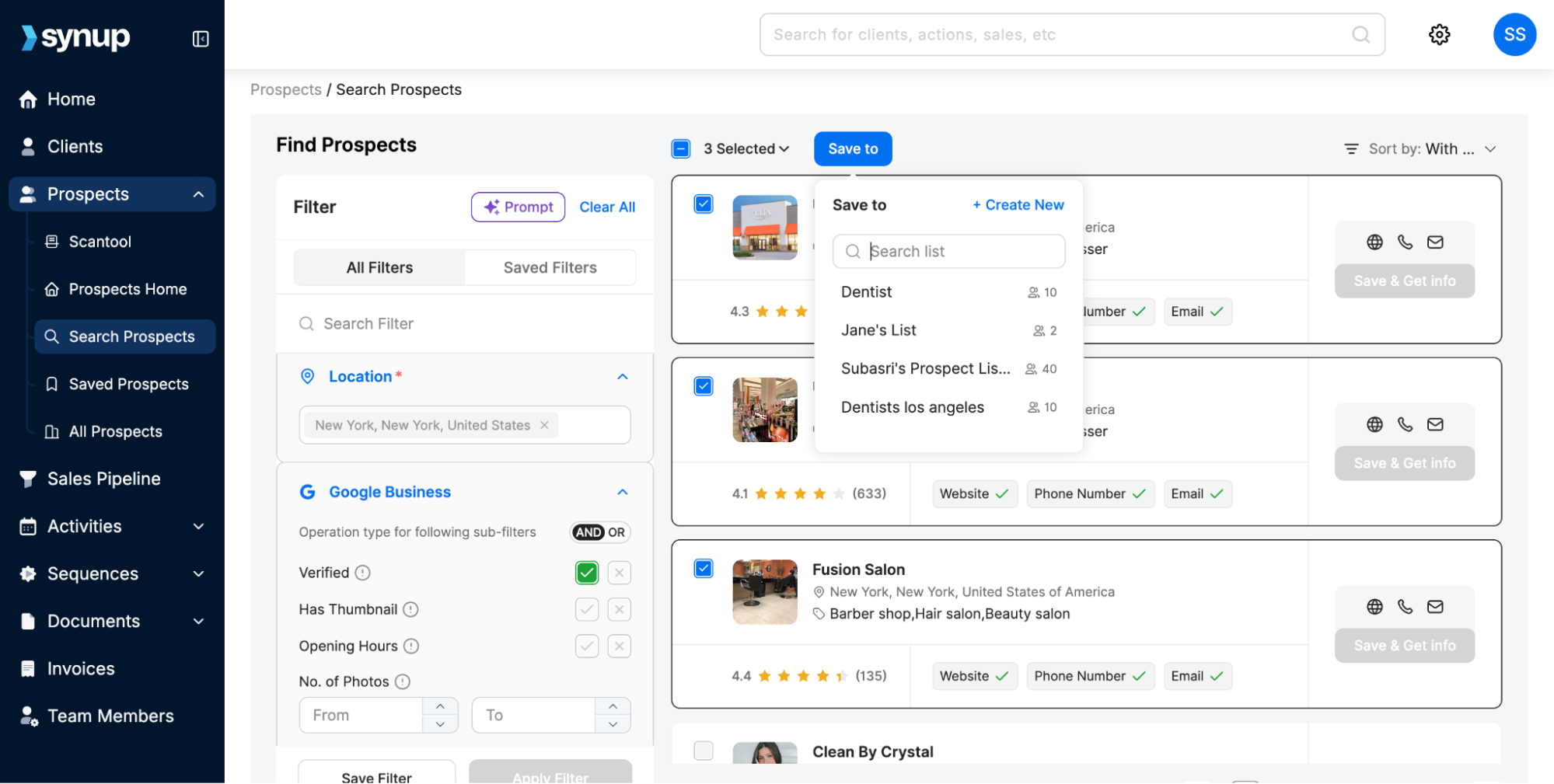Open globe icon for Fusion Salon
The height and width of the screenshot is (784, 1554).
click(1374, 607)
